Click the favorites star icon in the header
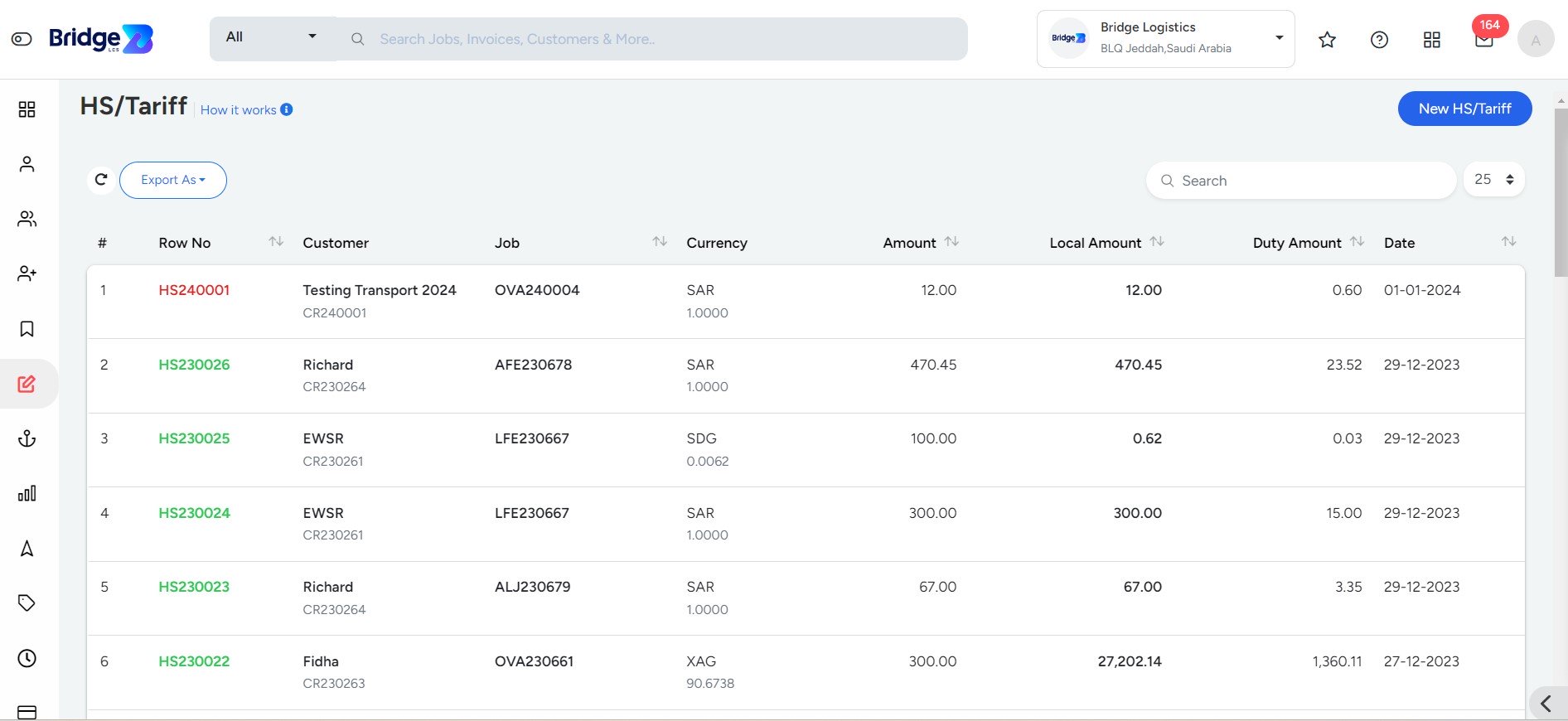The height and width of the screenshot is (721, 1568). tap(1327, 39)
